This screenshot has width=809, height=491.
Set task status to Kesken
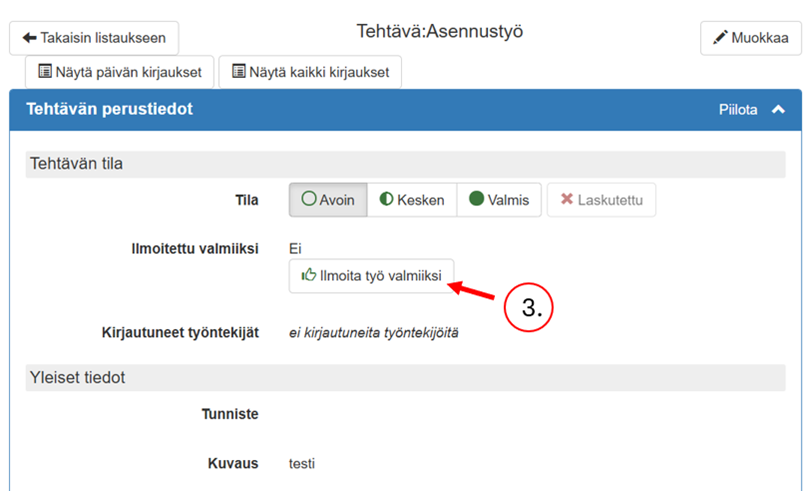point(412,200)
